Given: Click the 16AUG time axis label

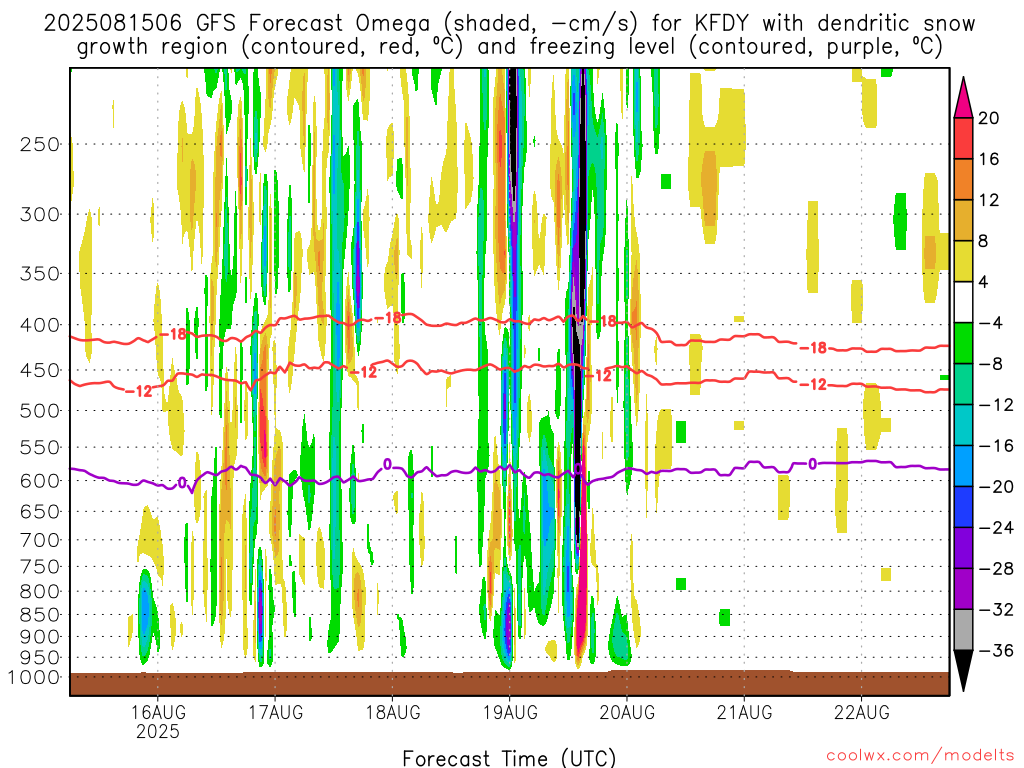Looking at the screenshot, I should (x=157, y=712).
